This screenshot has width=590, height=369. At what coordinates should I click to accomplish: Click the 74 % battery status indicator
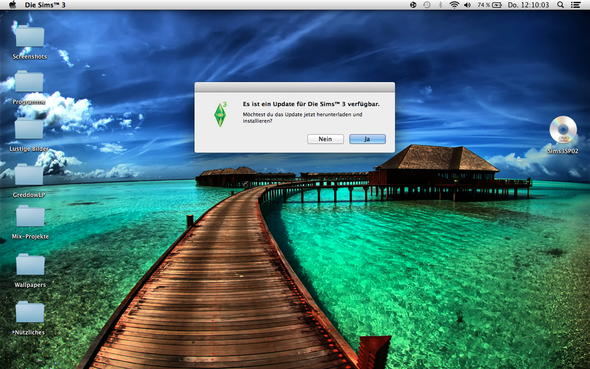489,5
